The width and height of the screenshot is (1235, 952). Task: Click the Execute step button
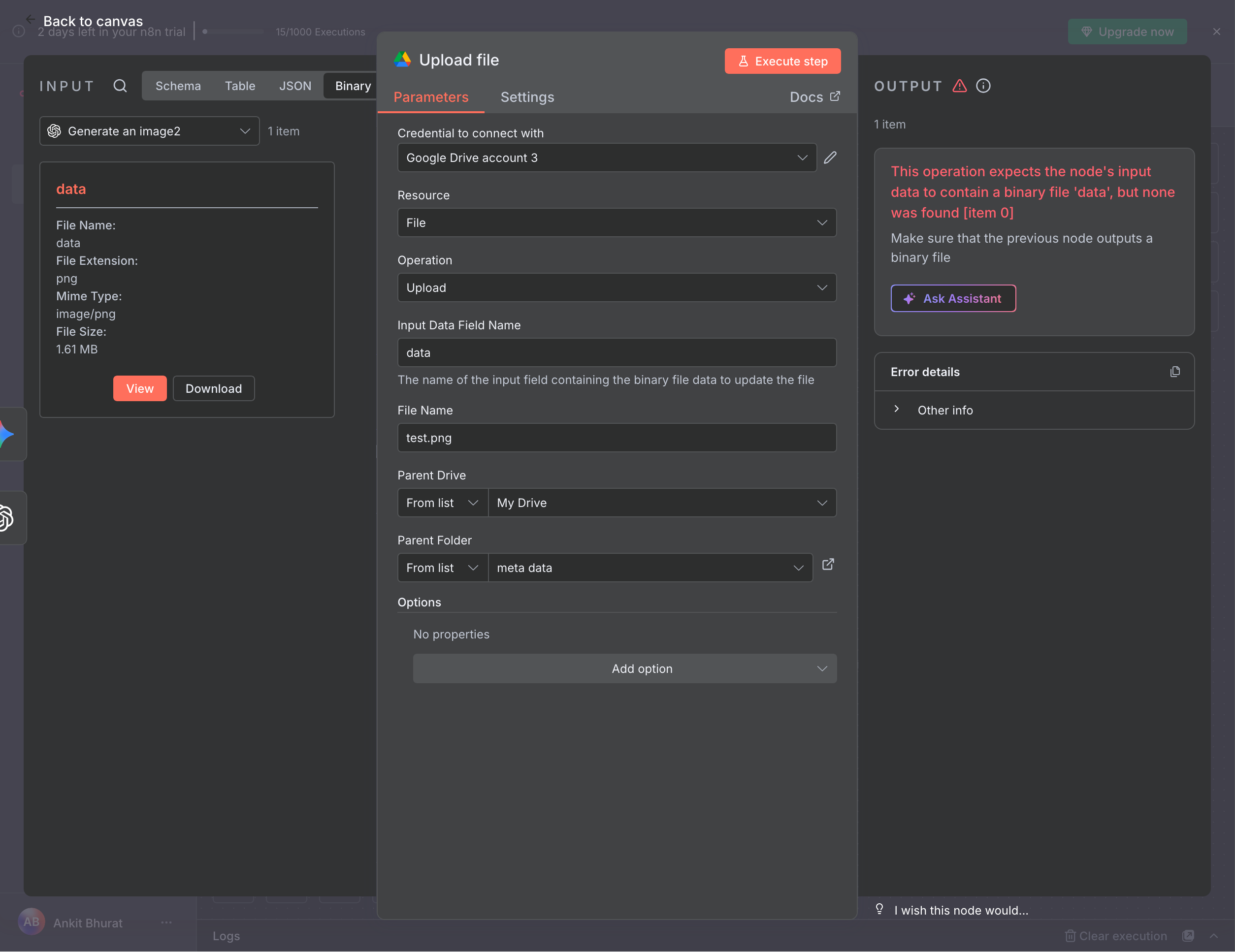pos(782,61)
